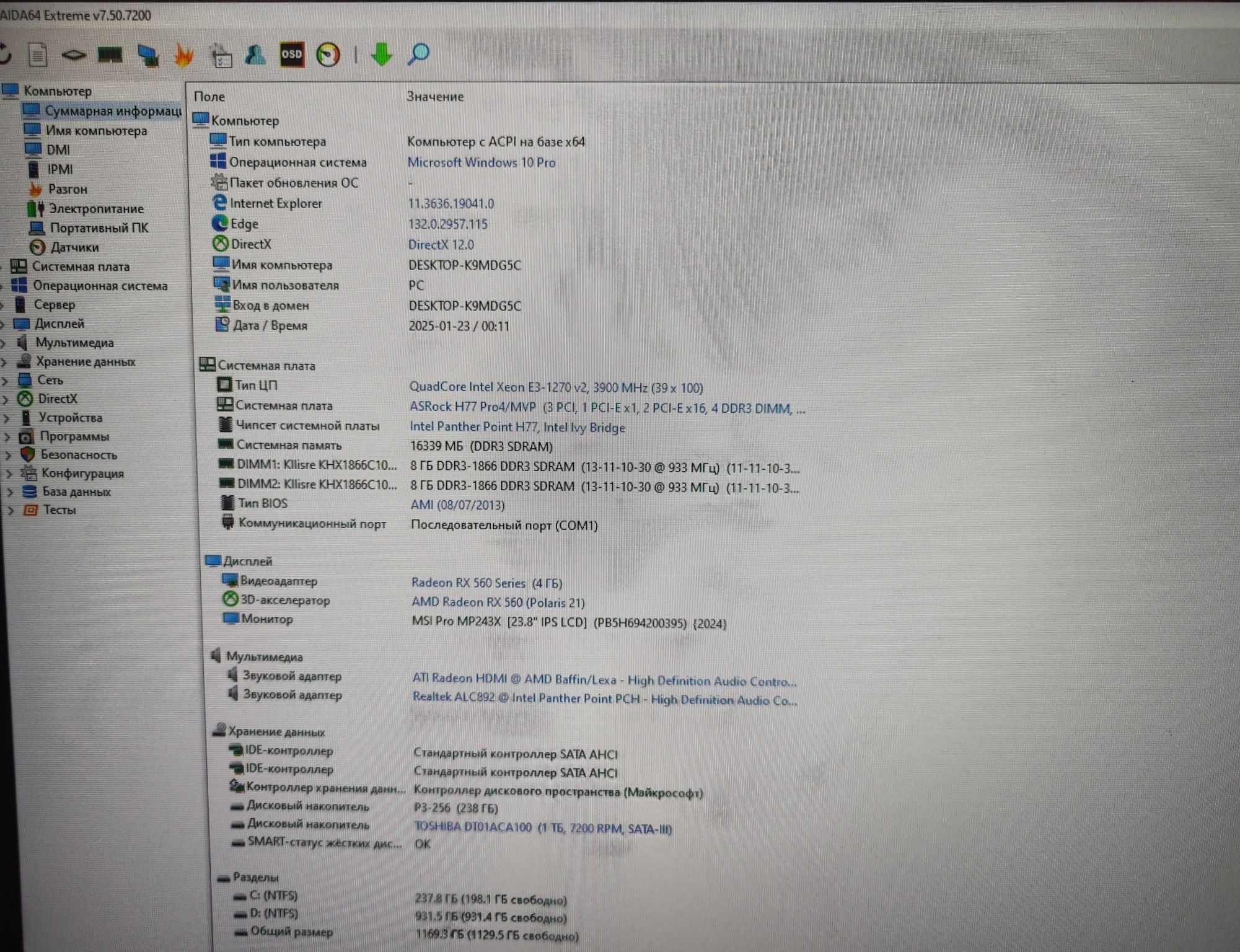Screen dimensions: 1240x952
Task: Click the green download arrow icon
Action: [381, 55]
